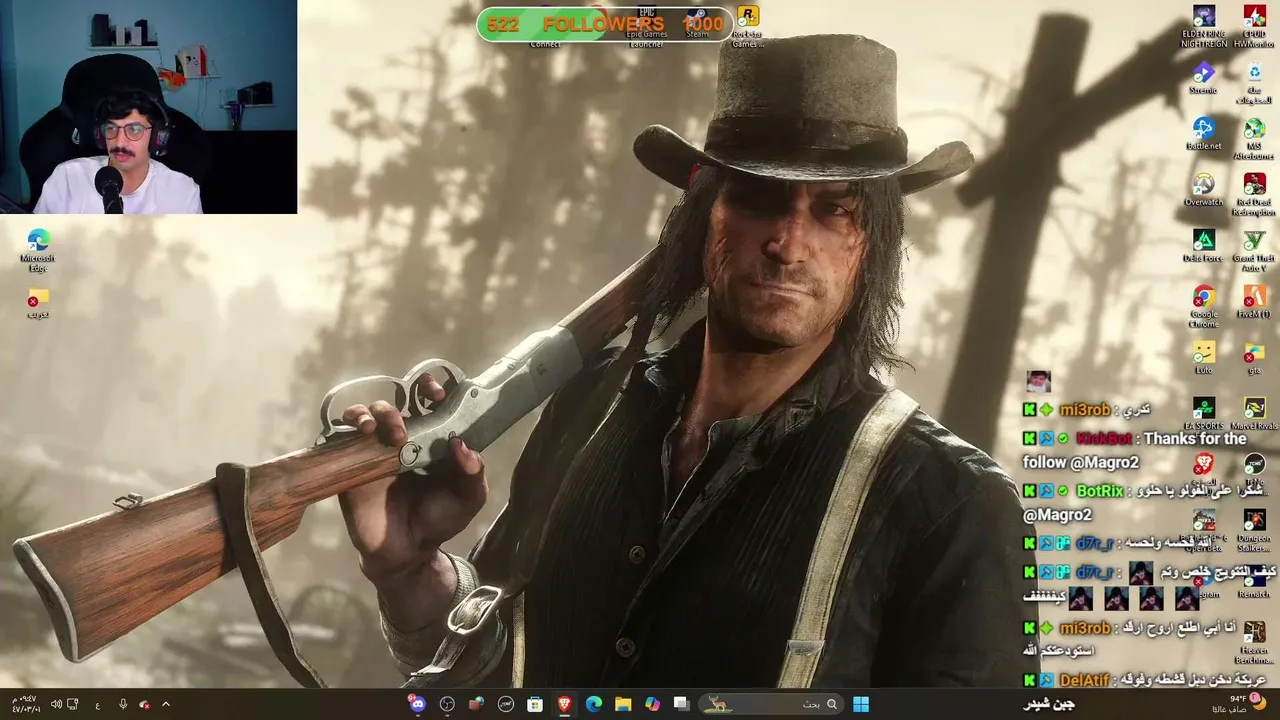Open the Epic Games Launcher desktop icon

(x=646, y=26)
